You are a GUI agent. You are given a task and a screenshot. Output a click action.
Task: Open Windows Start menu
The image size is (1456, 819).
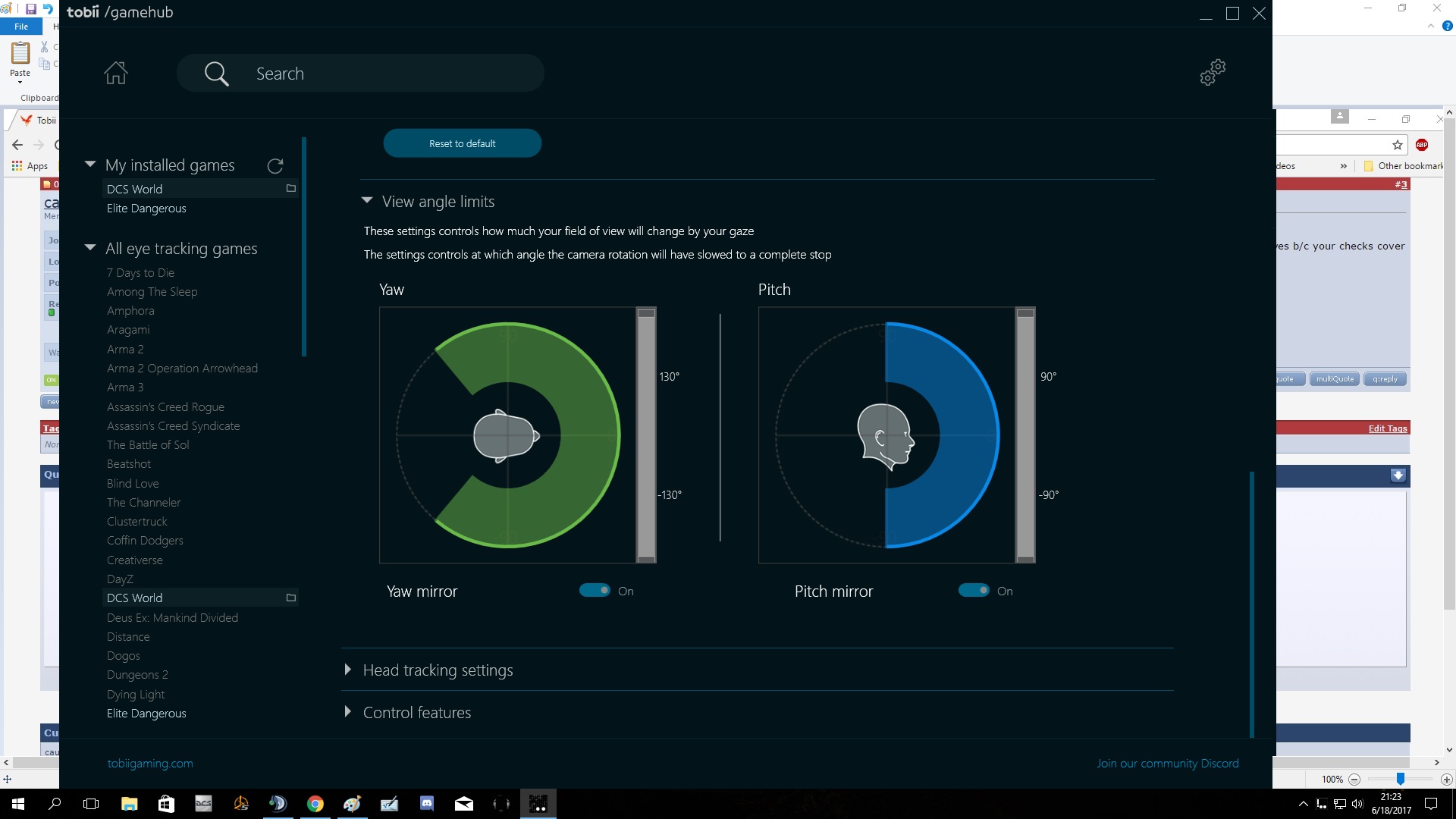18,804
